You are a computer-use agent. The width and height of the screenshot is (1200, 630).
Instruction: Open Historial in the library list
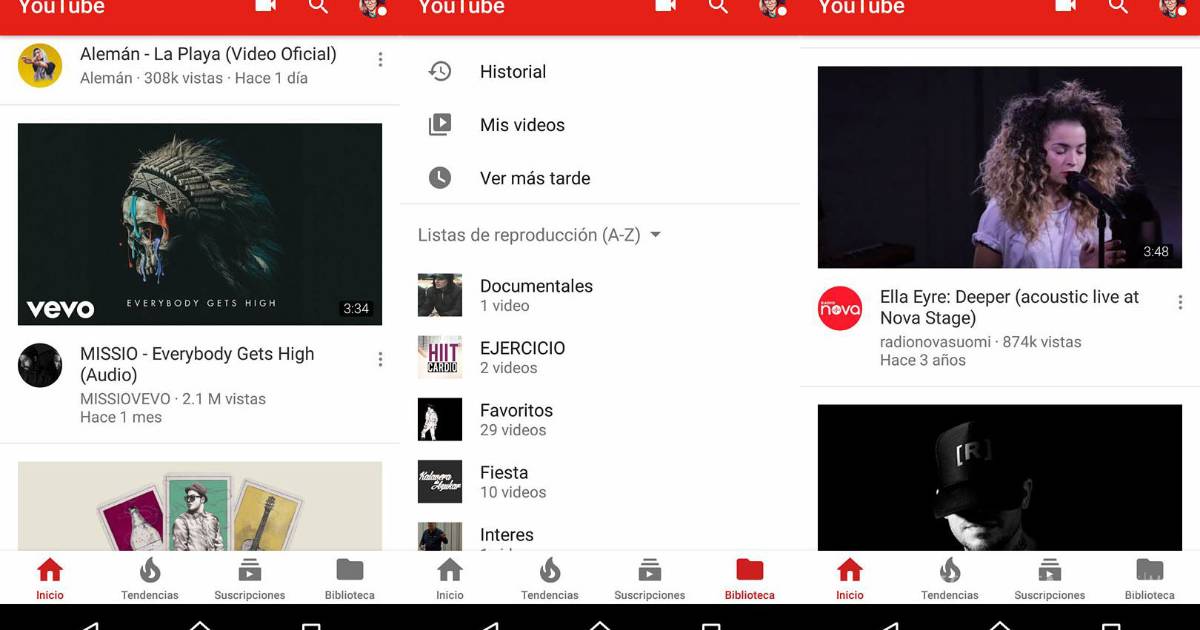(x=512, y=72)
